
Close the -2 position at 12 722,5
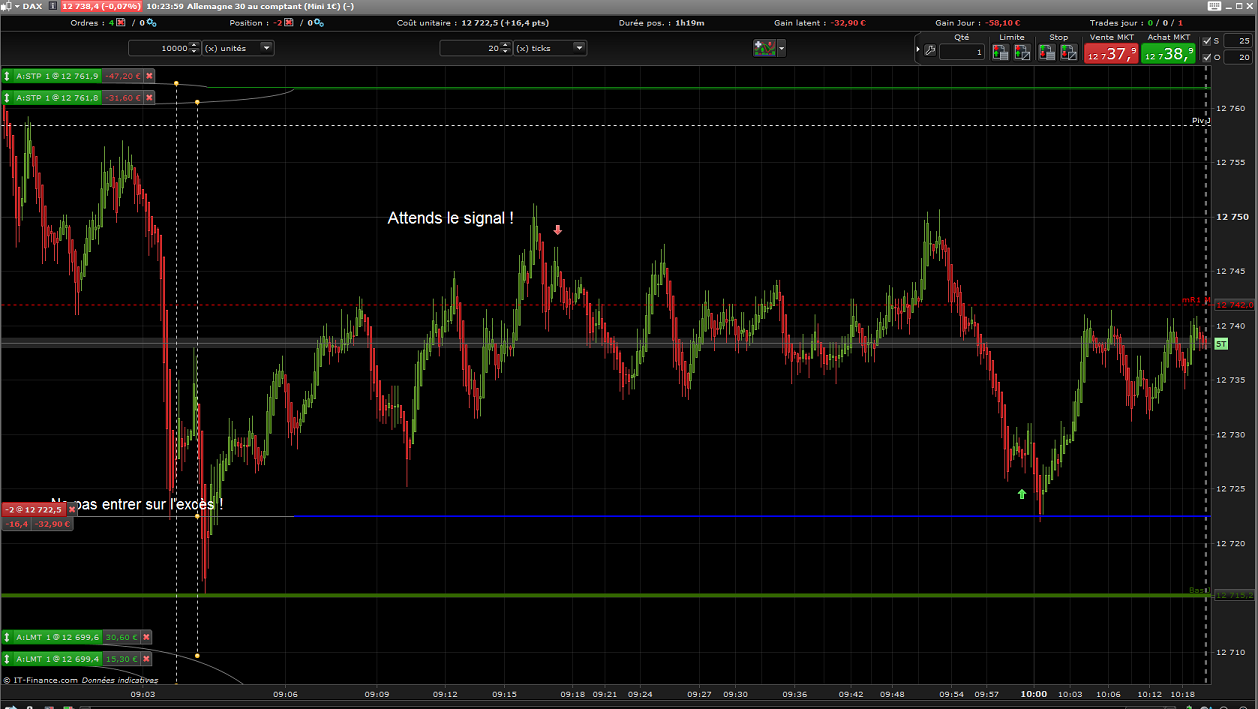coord(72,509)
